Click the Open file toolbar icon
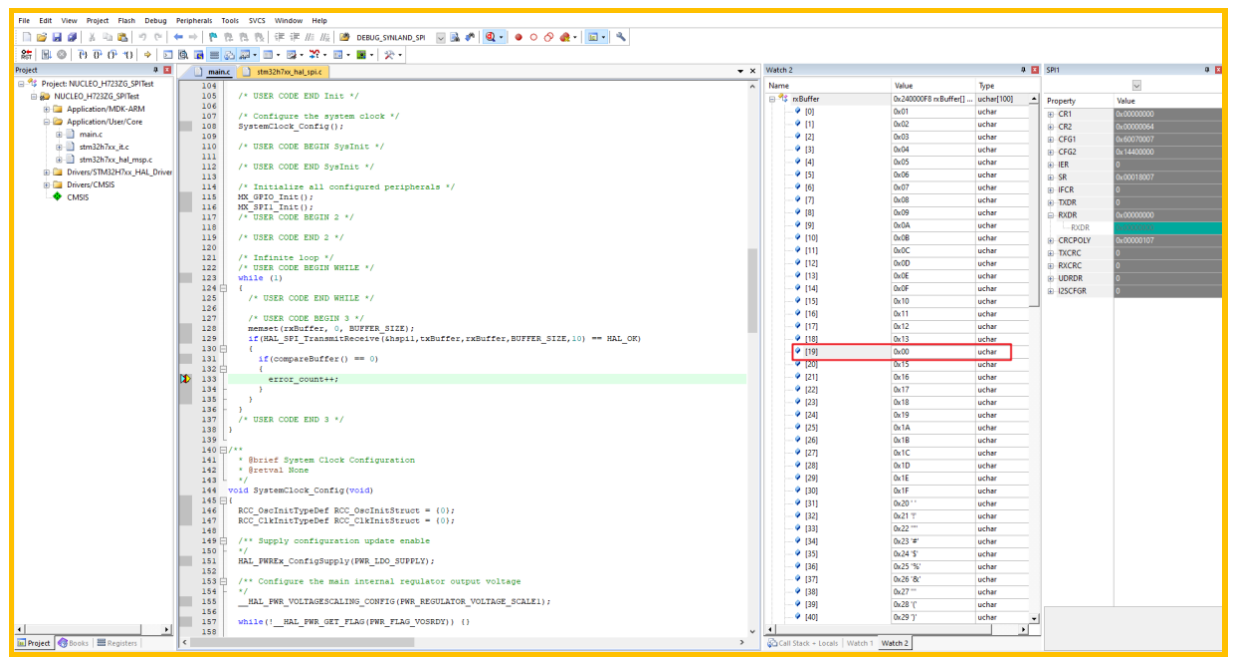This screenshot has width=1239, height=666. point(42,37)
